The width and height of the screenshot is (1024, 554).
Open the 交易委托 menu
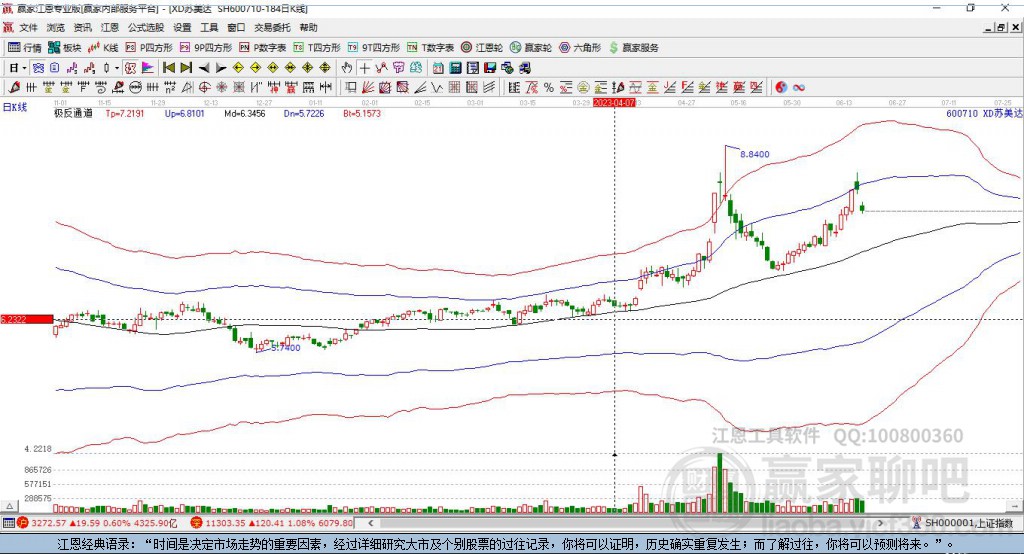272,27
